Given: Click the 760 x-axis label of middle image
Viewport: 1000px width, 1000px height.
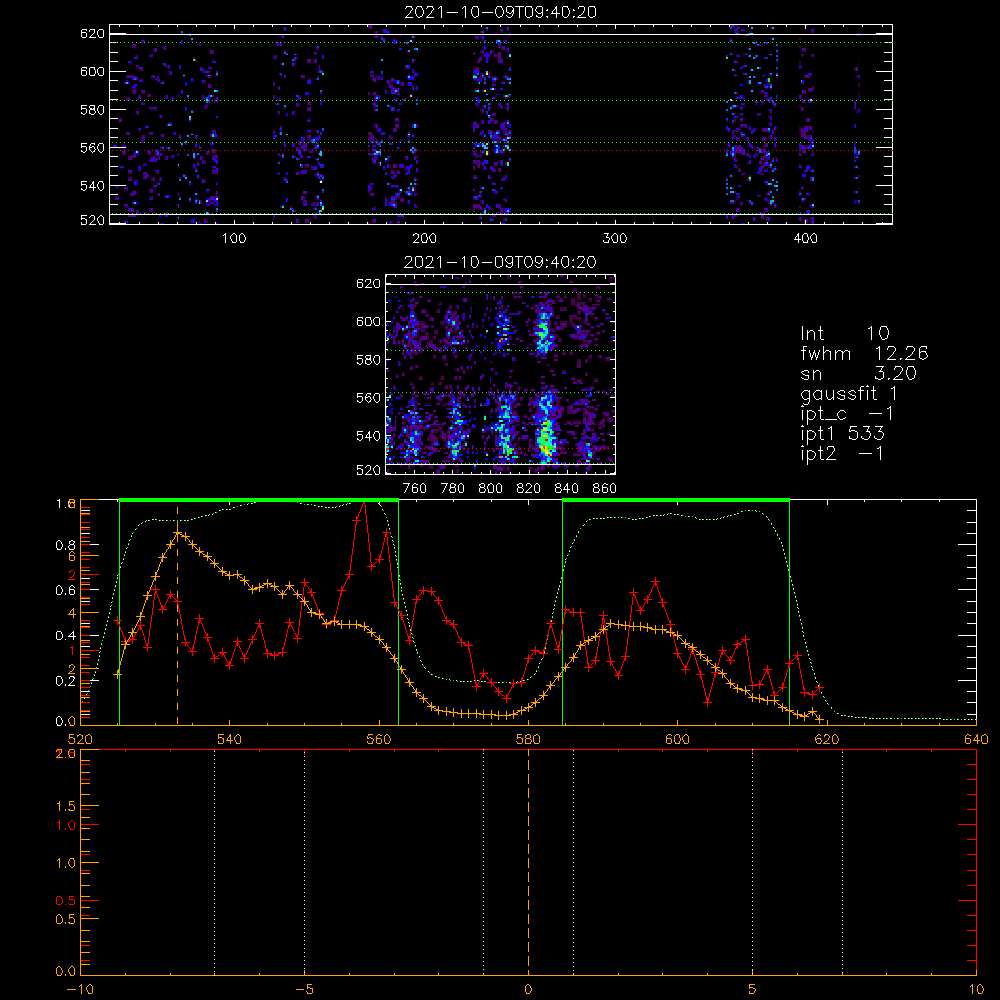Looking at the screenshot, I should coord(415,489).
